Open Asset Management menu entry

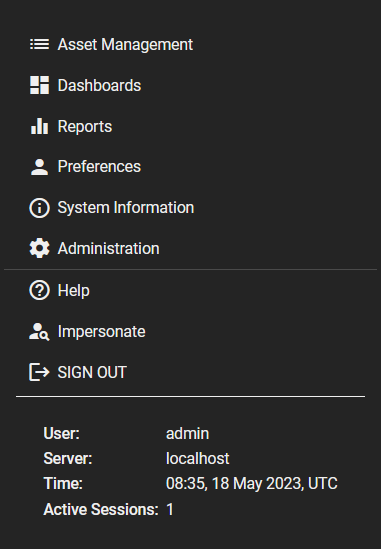tap(125, 44)
